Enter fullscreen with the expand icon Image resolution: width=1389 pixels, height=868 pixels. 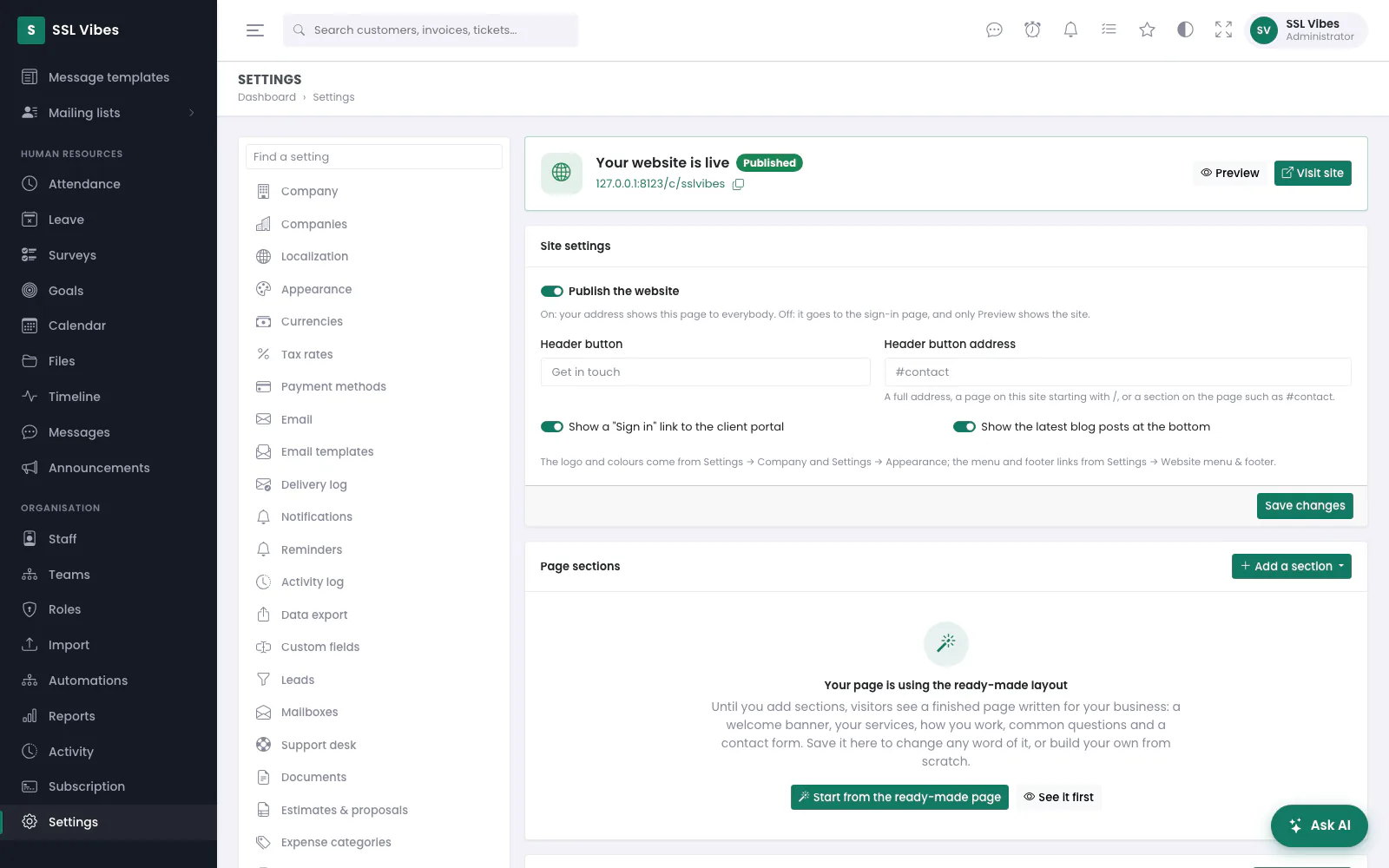point(1223,30)
